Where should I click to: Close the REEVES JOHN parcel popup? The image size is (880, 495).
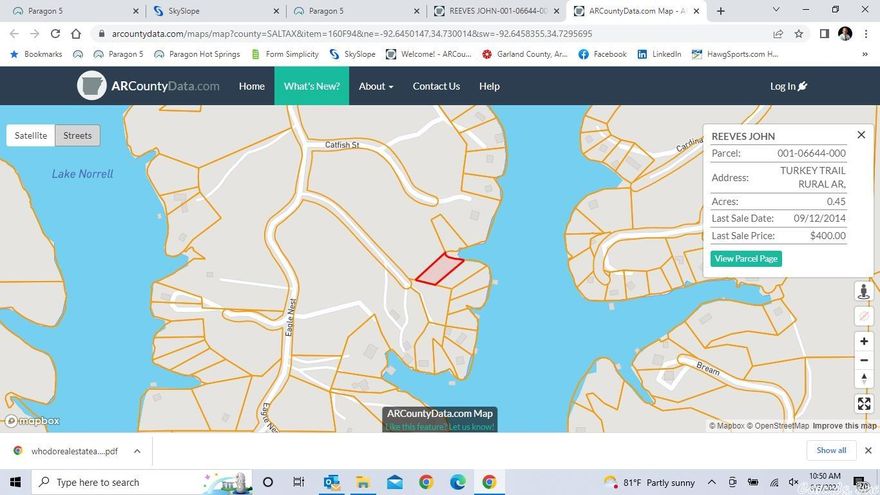click(x=861, y=135)
